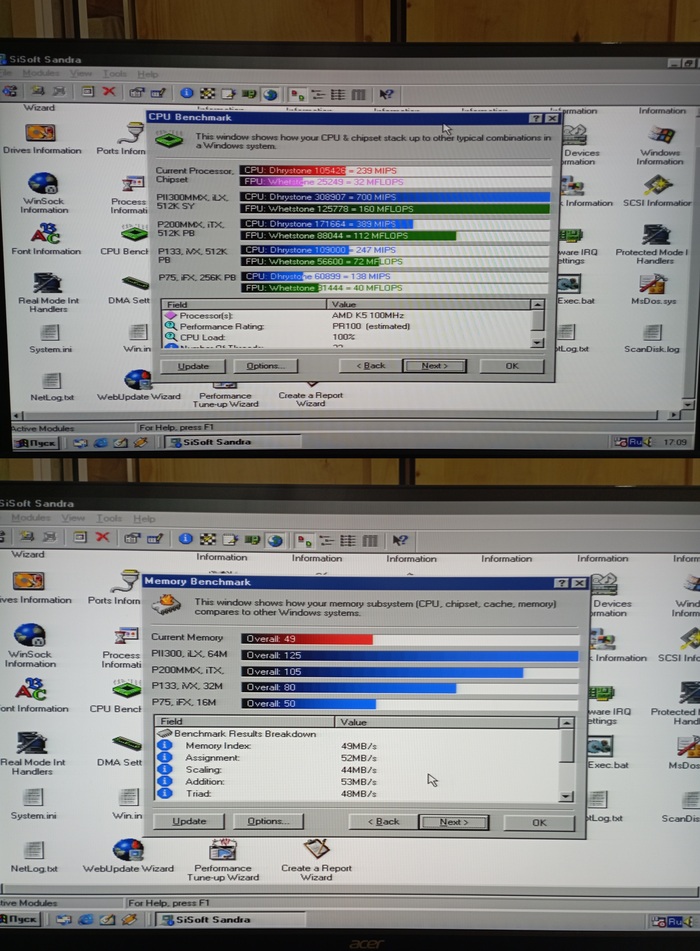Screen dimensions: 700x951
Task: Open the Help menu above the Memory Benchmark dialog
Action: [x=144, y=519]
